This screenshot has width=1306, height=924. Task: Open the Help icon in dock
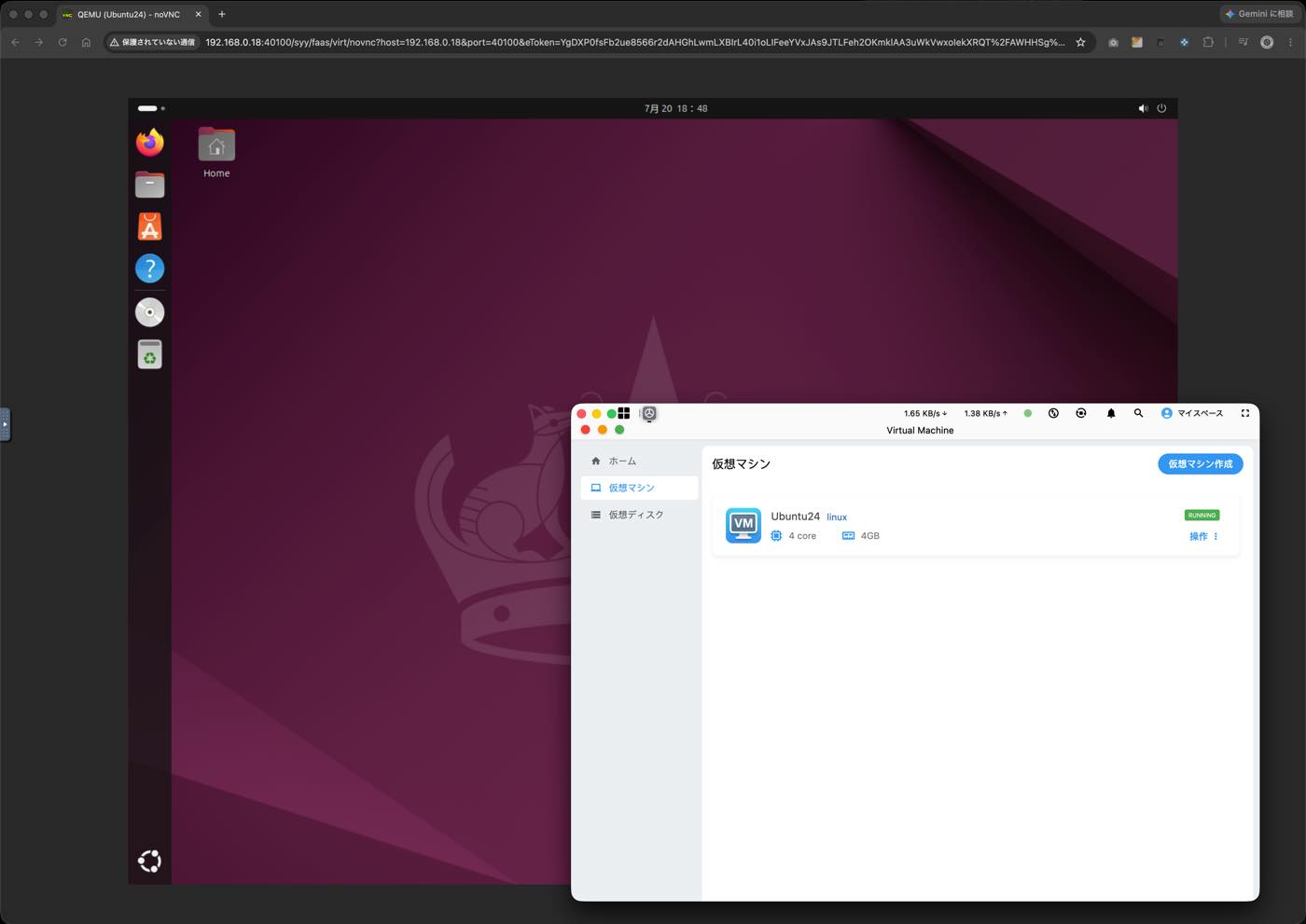[149, 269]
